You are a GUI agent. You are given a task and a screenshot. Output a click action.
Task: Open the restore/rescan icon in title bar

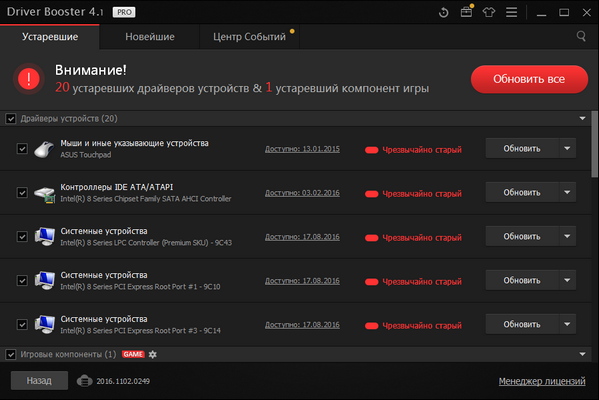click(x=444, y=13)
